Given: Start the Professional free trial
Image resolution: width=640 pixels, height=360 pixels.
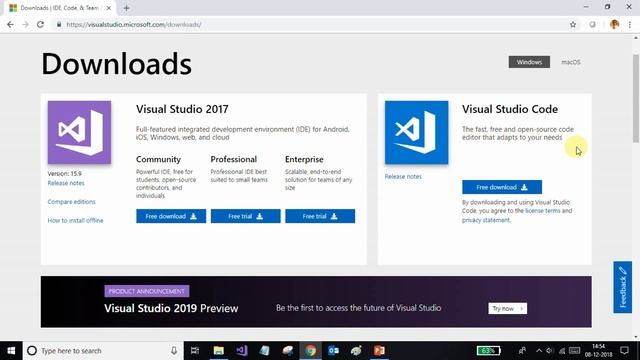Looking at the screenshot, I should click(x=245, y=216).
